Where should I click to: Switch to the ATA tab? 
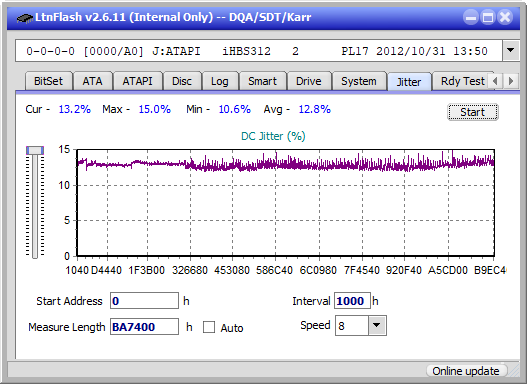(92, 81)
